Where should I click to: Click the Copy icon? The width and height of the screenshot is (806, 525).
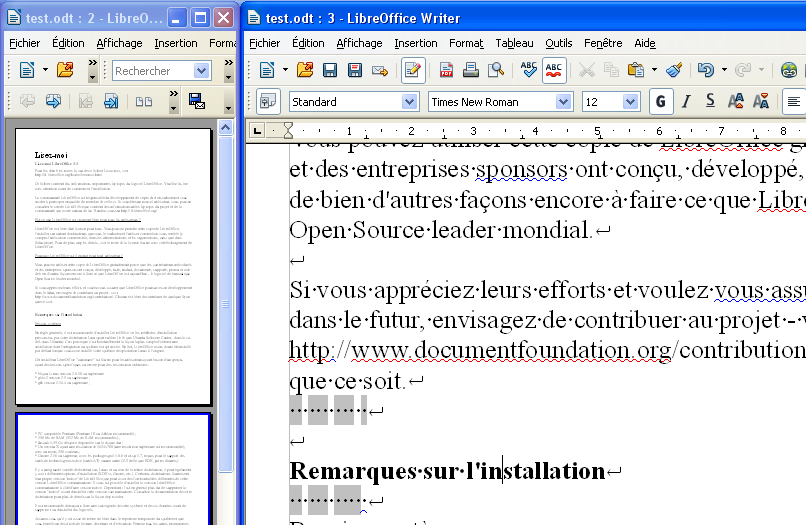pos(611,70)
